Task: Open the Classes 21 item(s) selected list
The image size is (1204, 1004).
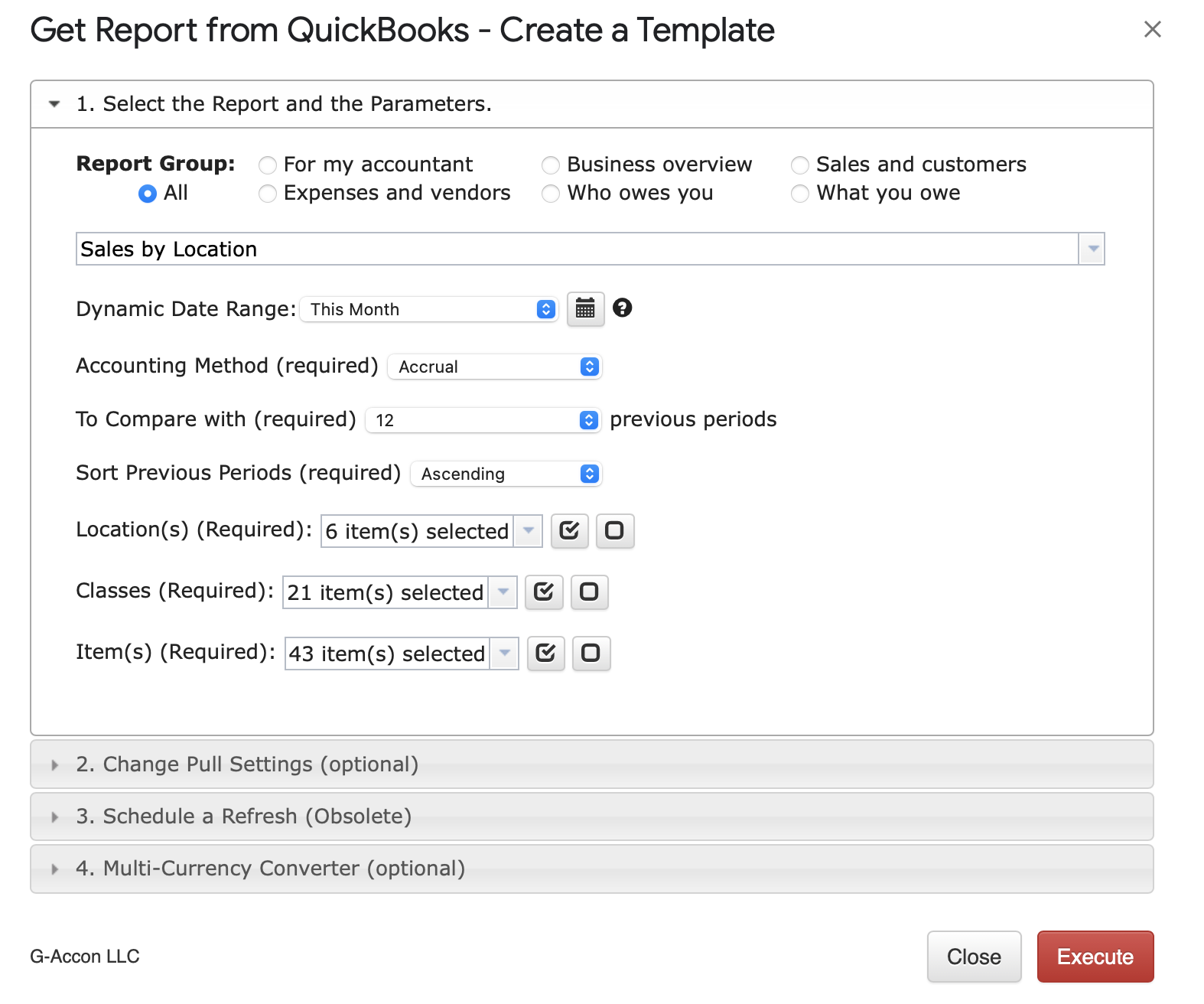Action: pyautogui.click(x=400, y=592)
